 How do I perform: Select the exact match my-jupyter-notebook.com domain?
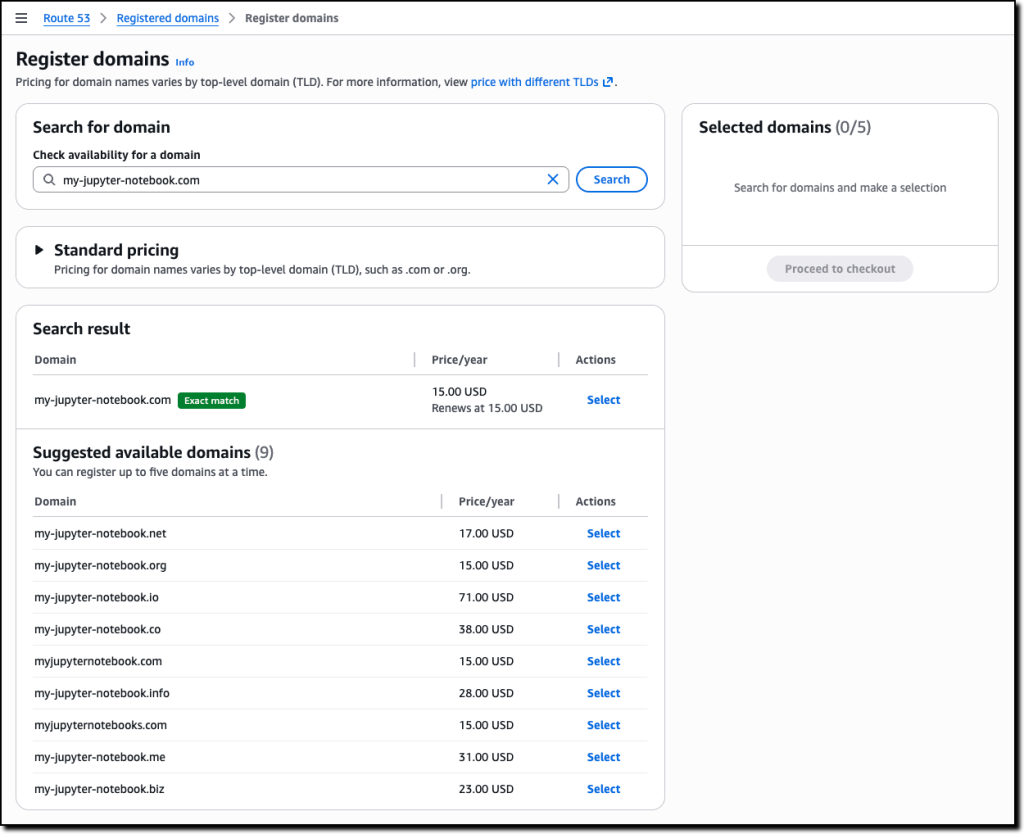pos(603,400)
